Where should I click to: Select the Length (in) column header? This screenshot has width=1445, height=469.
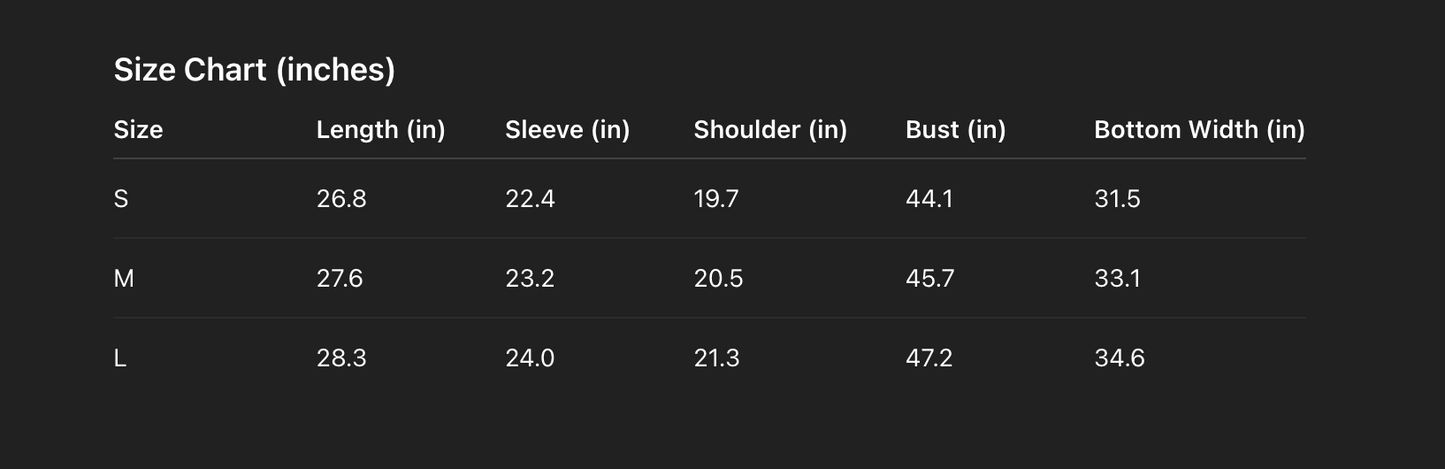click(380, 130)
